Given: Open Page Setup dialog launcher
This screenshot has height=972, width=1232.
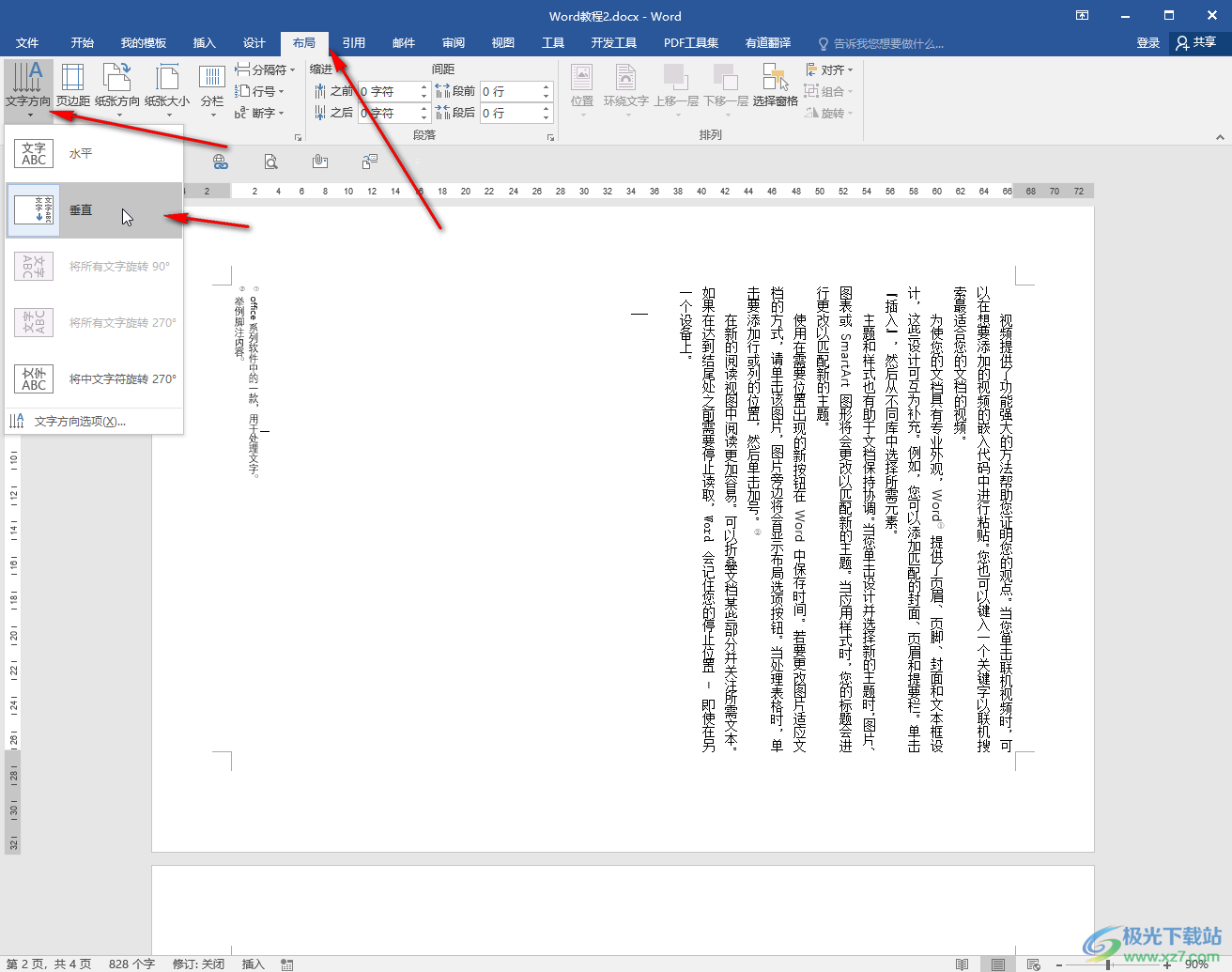Looking at the screenshot, I should pyautogui.click(x=298, y=137).
